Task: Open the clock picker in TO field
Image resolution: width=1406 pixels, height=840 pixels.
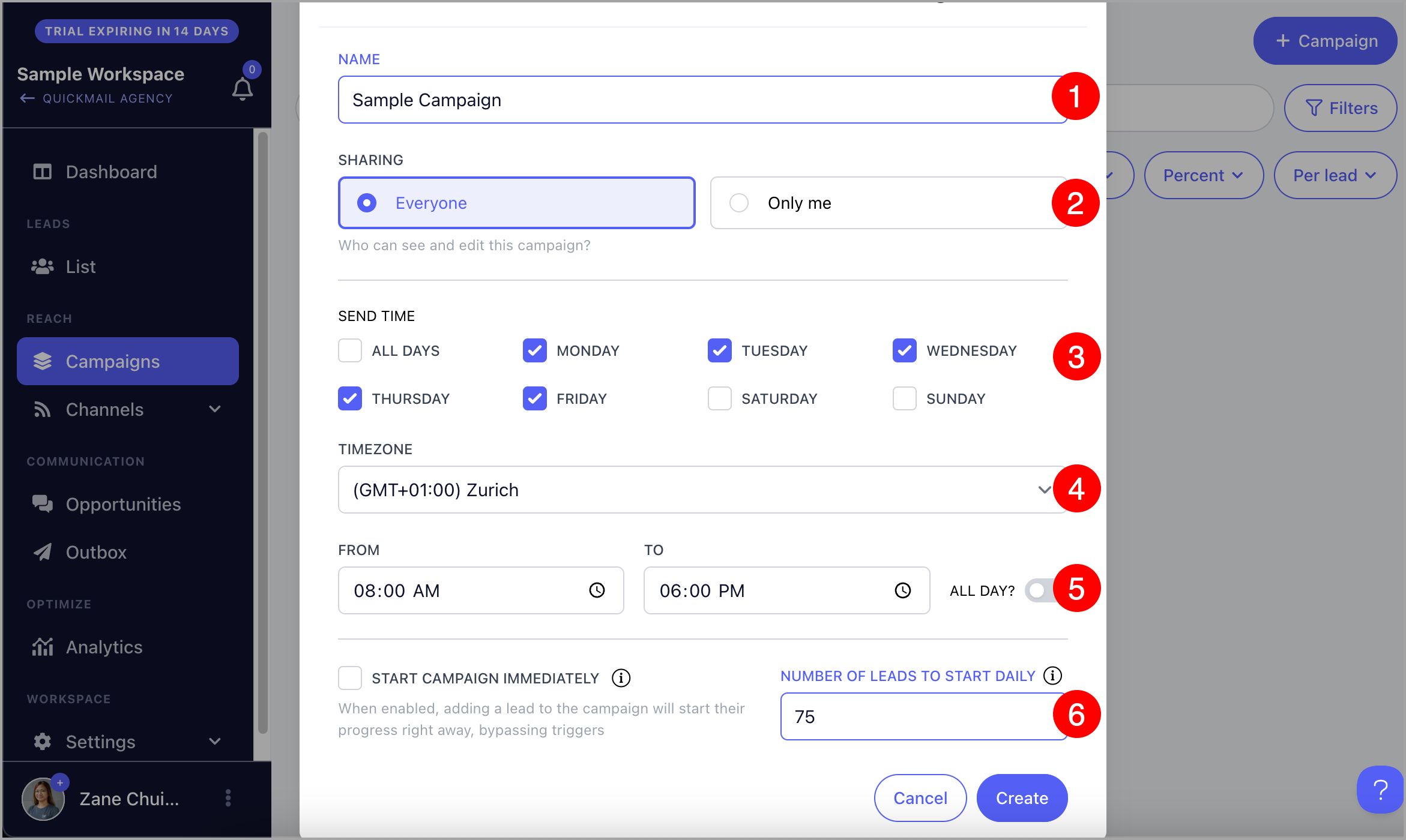Action: coord(903,590)
